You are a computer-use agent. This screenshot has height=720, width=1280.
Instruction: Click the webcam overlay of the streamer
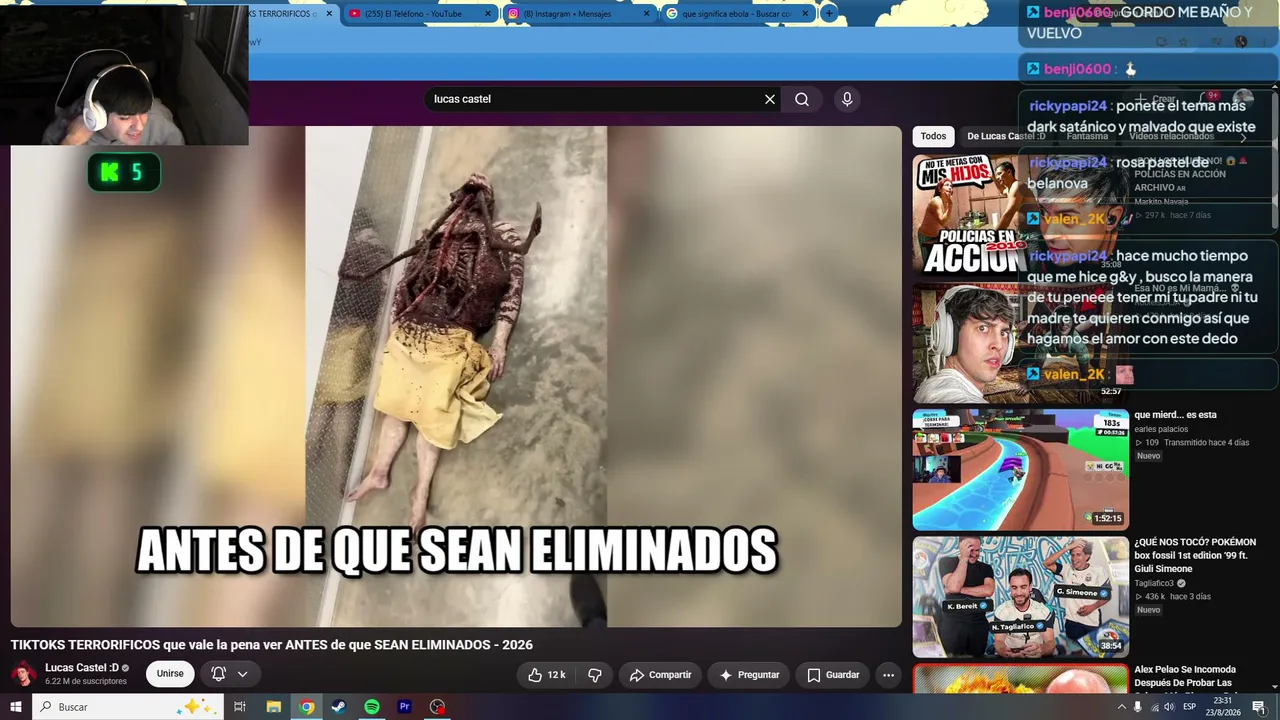[124, 73]
